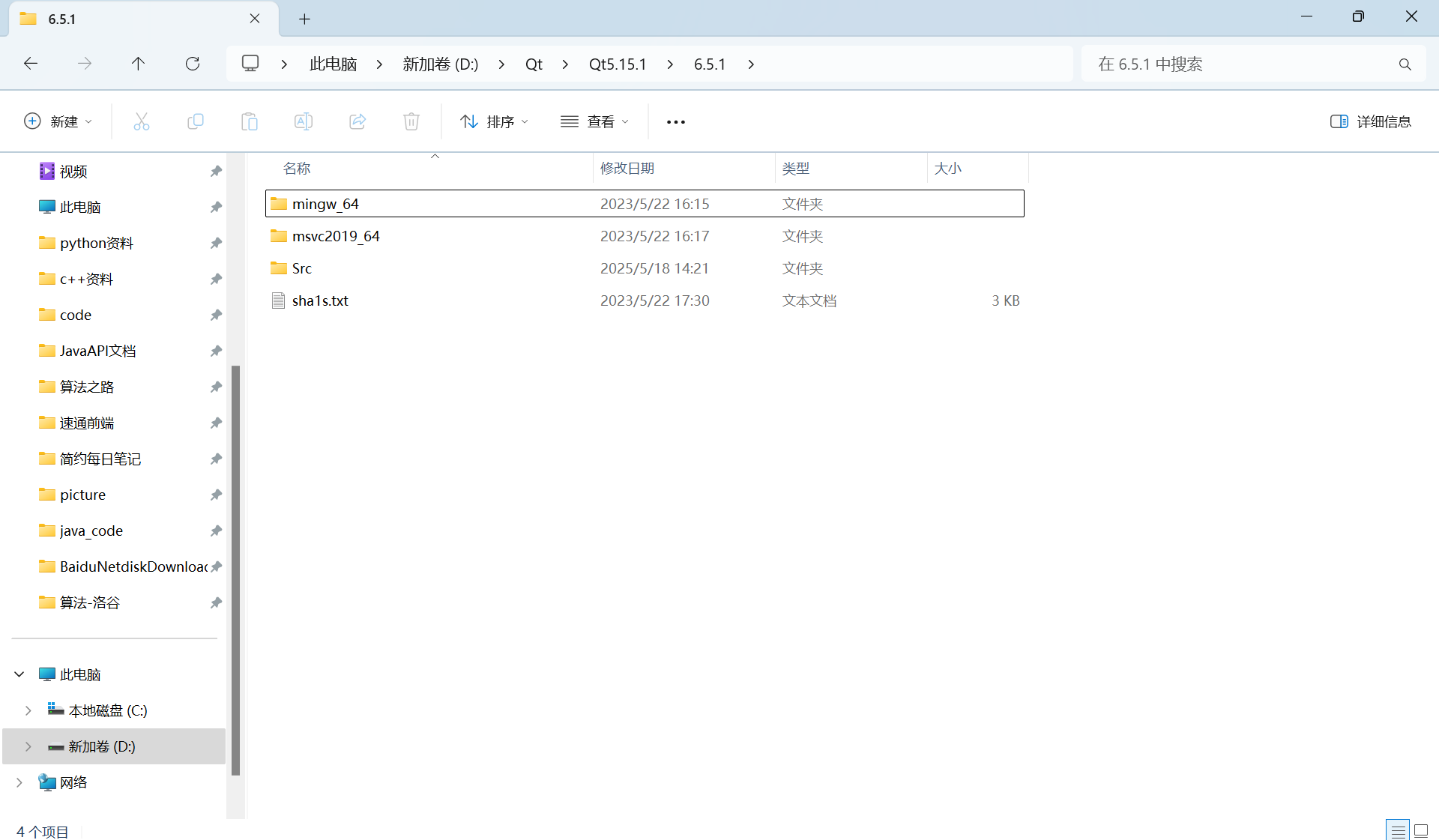Switch to details view using bottom-right icon
Image resolution: width=1439 pixels, height=840 pixels.
click(1398, 830)
